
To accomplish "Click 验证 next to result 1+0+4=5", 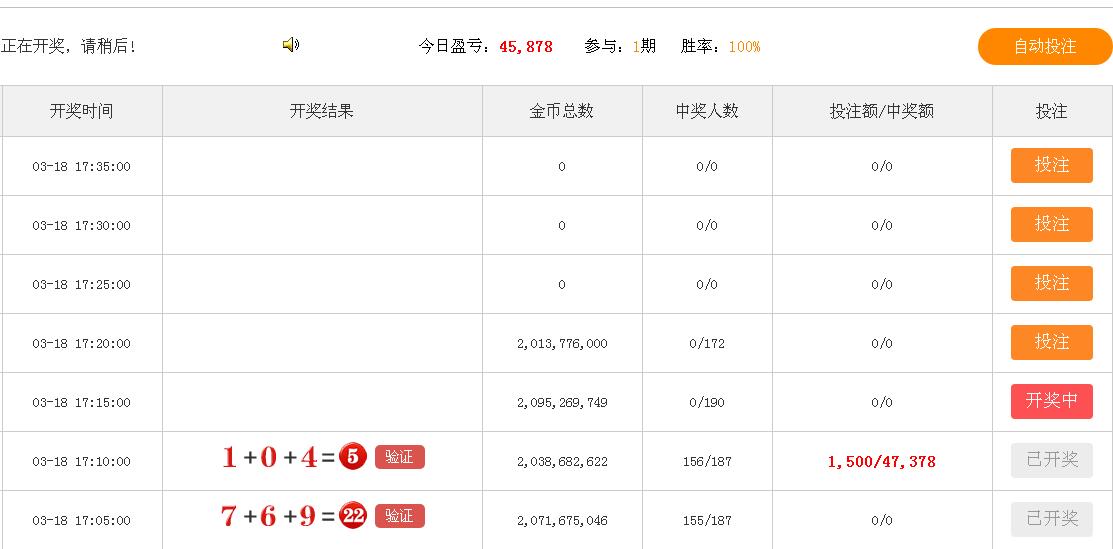I will point(399,457).
